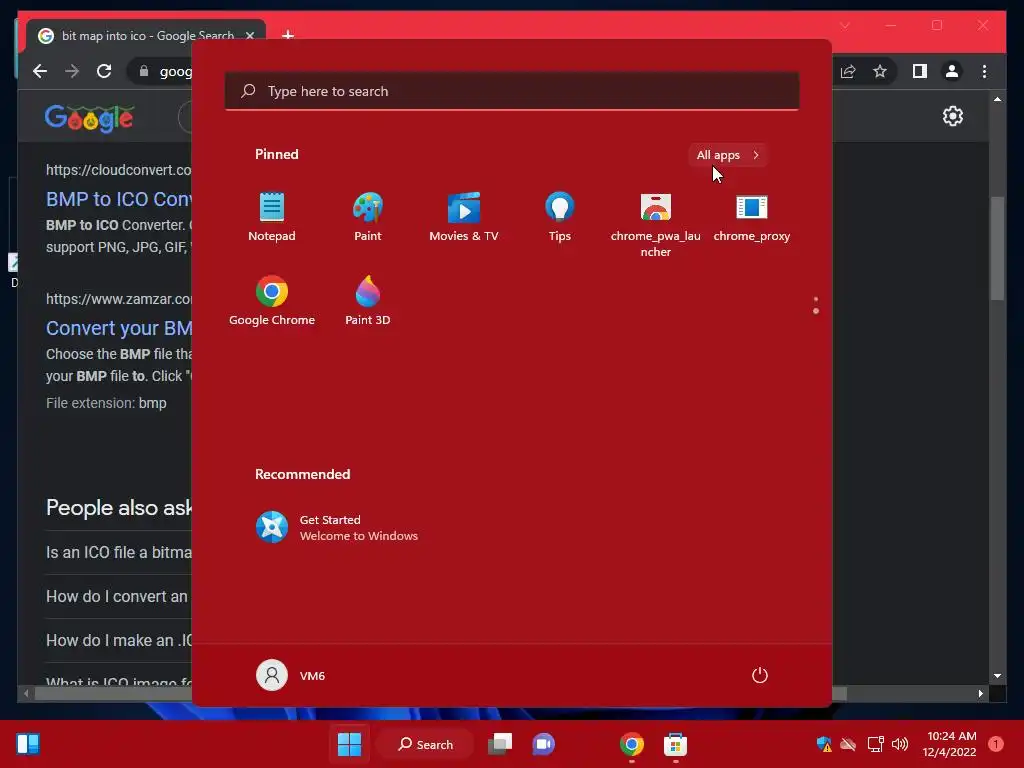Image resolution: width=1024 pixels, height=768 pixels.
Task: Open BMP to ICO Converter result
Action: point(118,199)
